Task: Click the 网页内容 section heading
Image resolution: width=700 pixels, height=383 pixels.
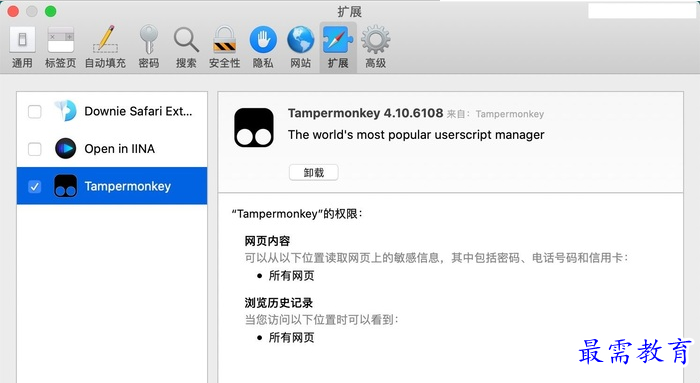Action: (267, 241)
